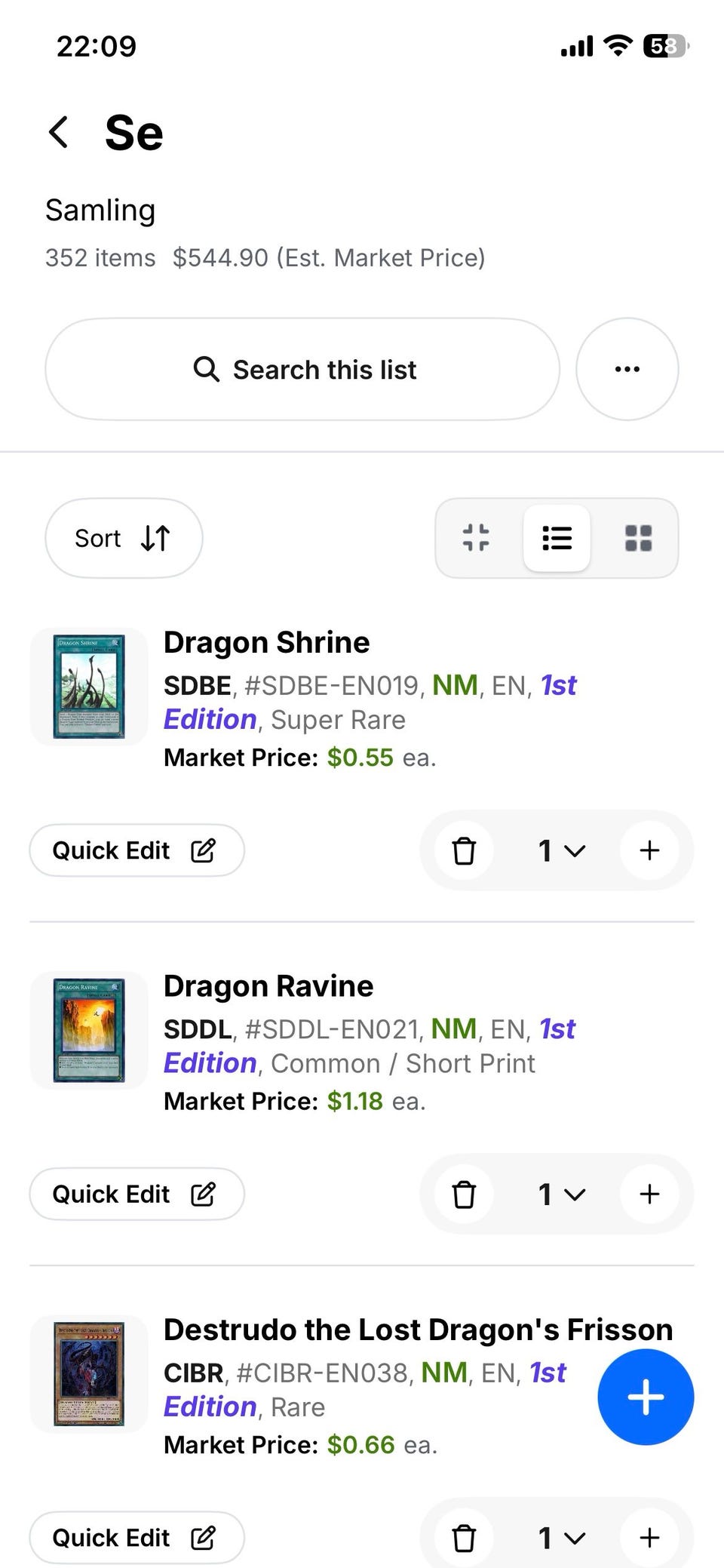Expand the Destrudo card quantity dropdown

[x=561, y=1537]
